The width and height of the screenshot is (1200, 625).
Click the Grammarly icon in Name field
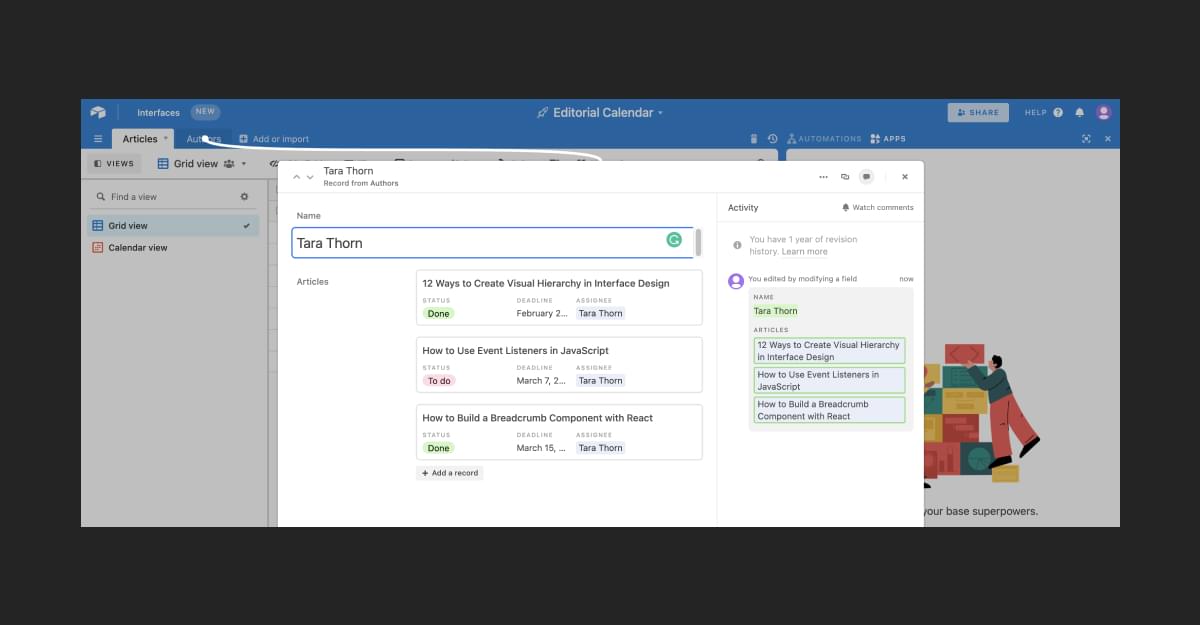[x=674, y=240]
